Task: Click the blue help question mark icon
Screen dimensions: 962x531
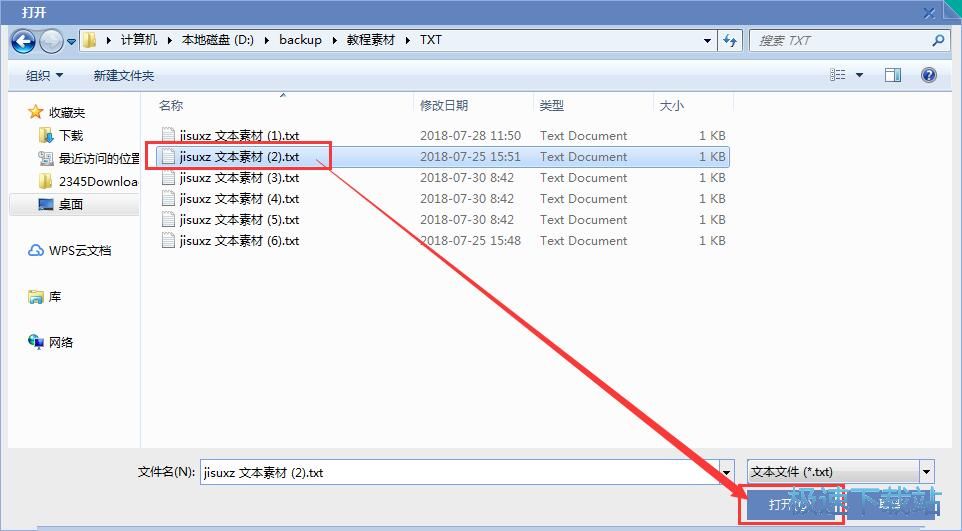Action: (929, 75)
